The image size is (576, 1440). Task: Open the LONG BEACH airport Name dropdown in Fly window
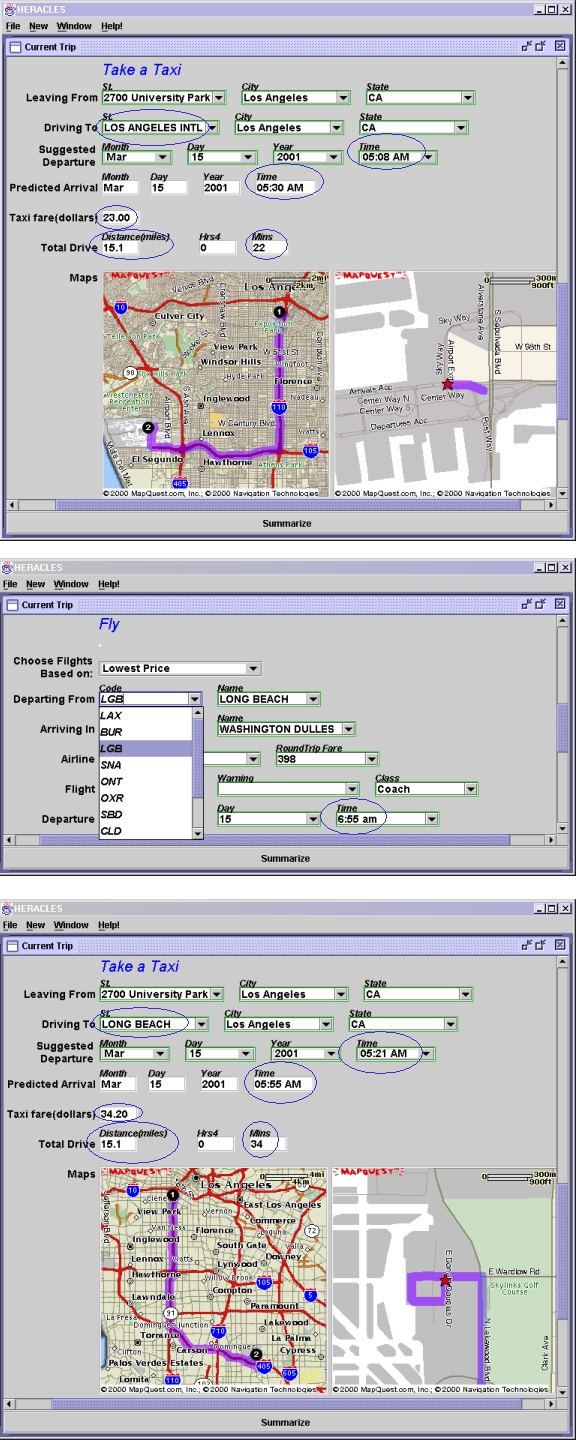[x=313, y=699]
